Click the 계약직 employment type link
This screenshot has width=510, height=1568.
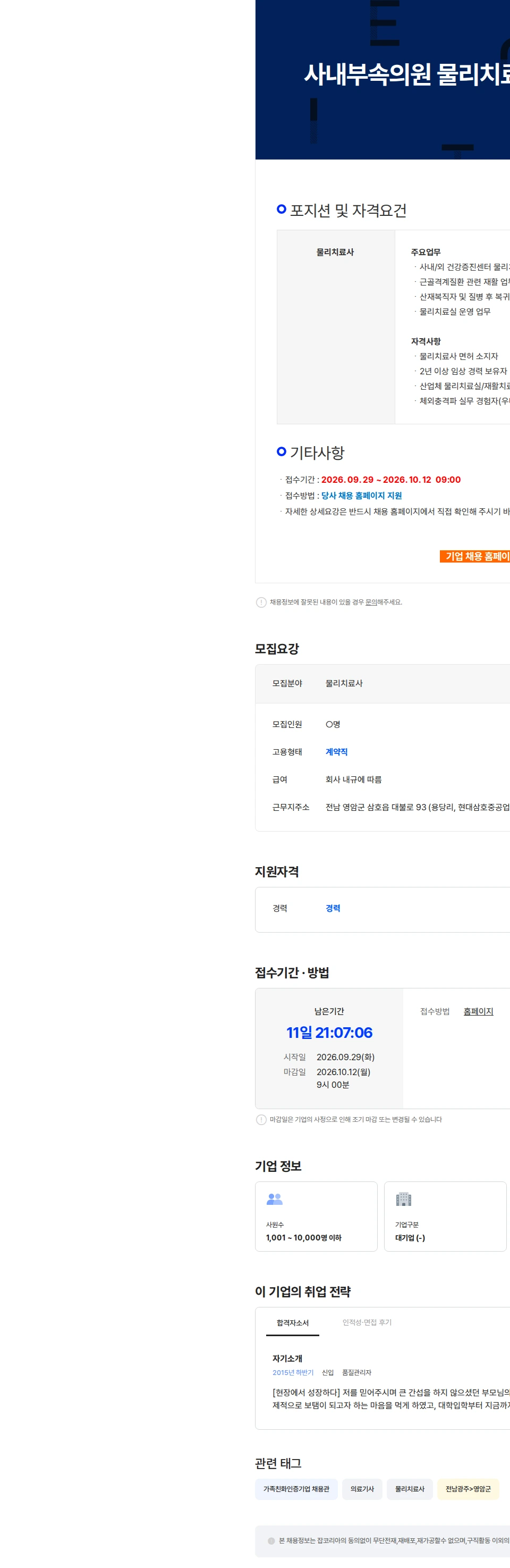coord(336,752)
